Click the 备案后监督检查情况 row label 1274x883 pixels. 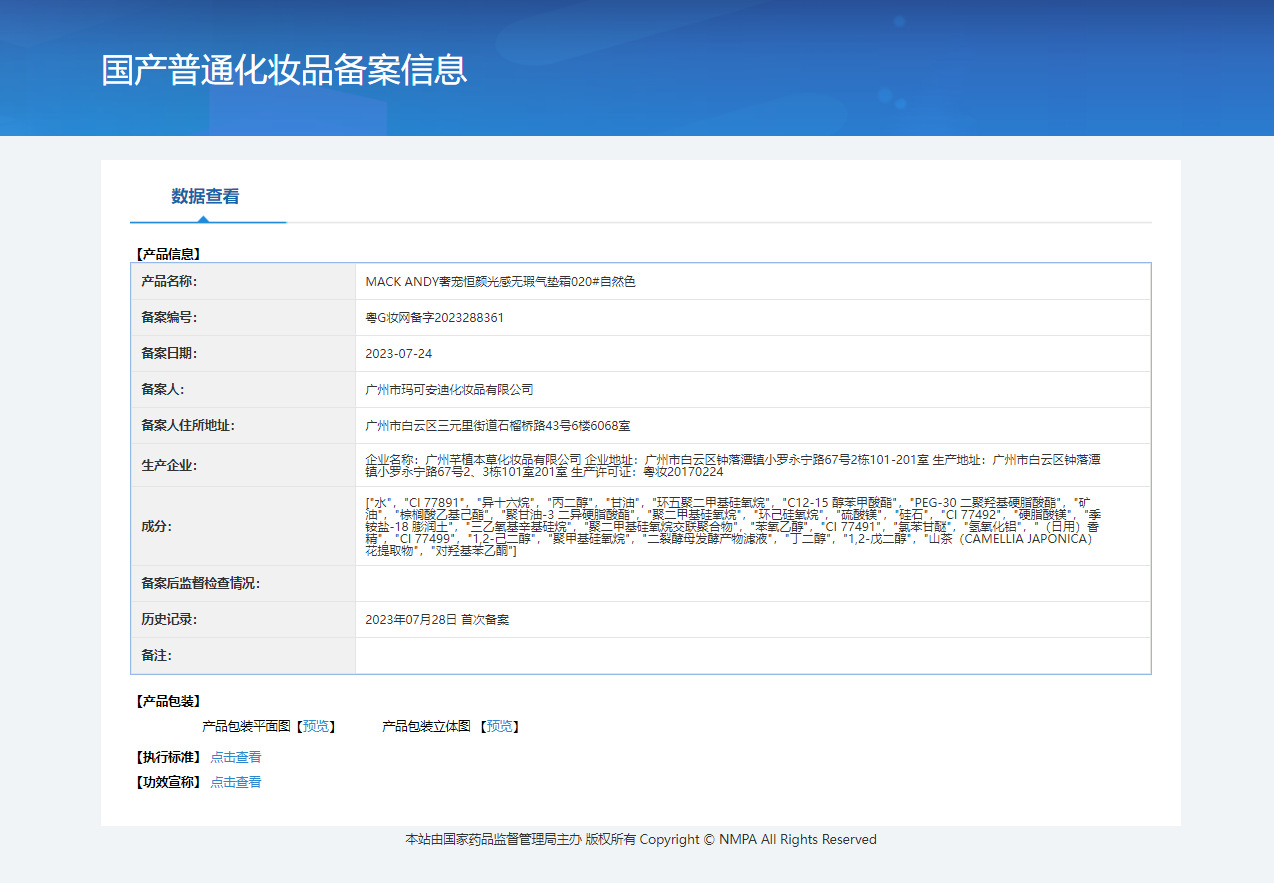point(200,584)
